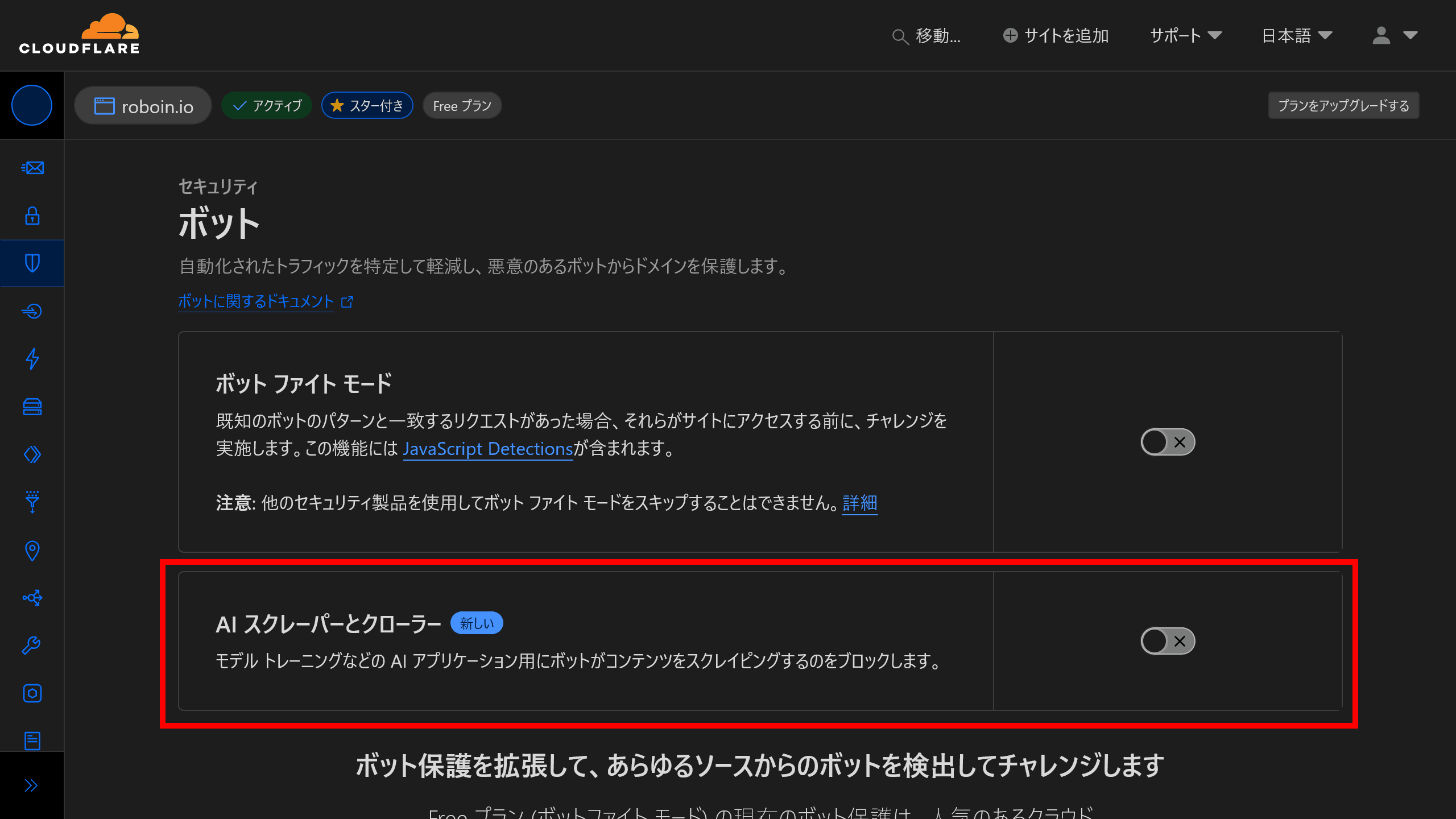Click the 詳細 link

pyautogui.click(x=860, y=503)
